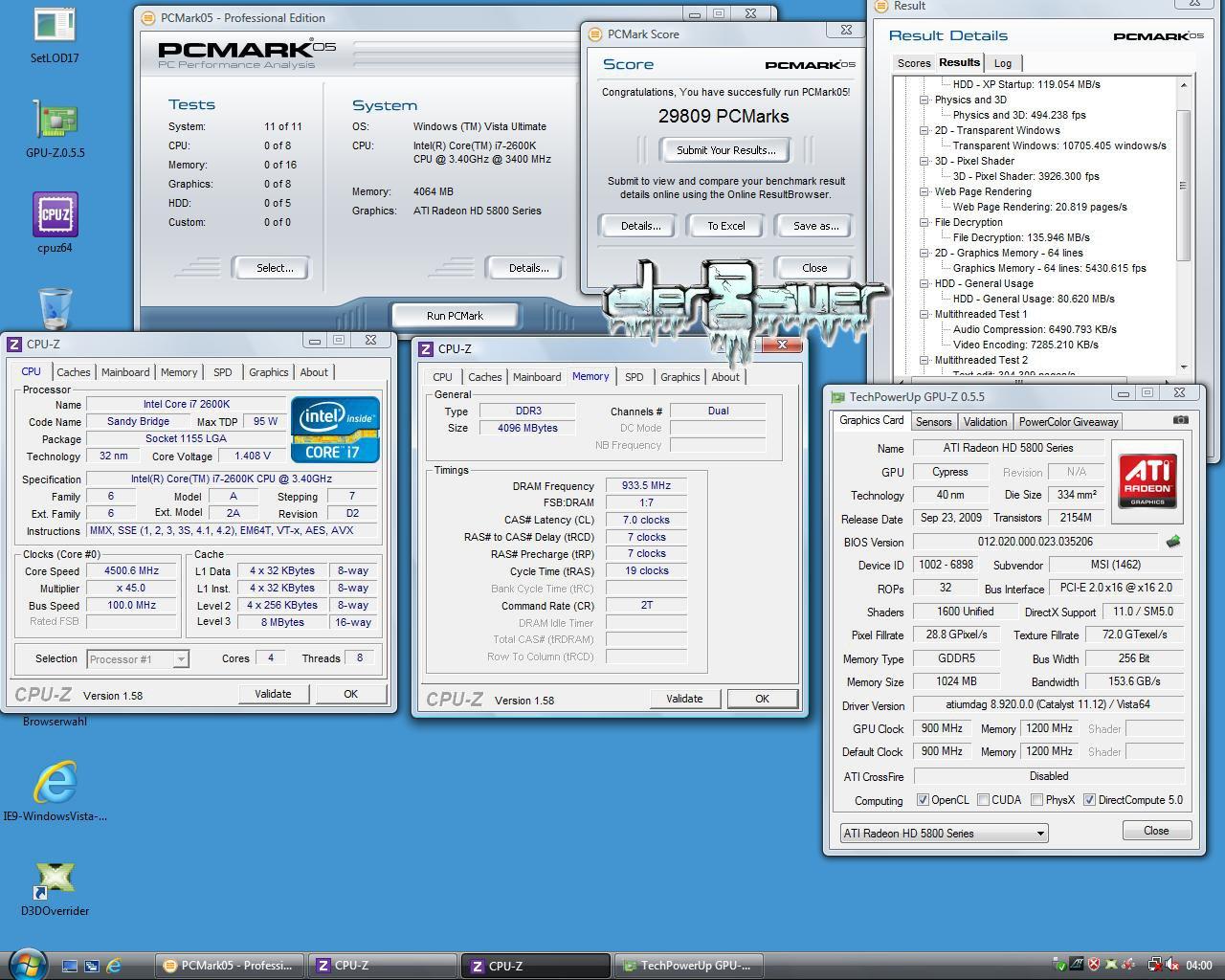Click the Save as... button
1225x980 pixels.
pyautogui.click(x=815, y=226)
